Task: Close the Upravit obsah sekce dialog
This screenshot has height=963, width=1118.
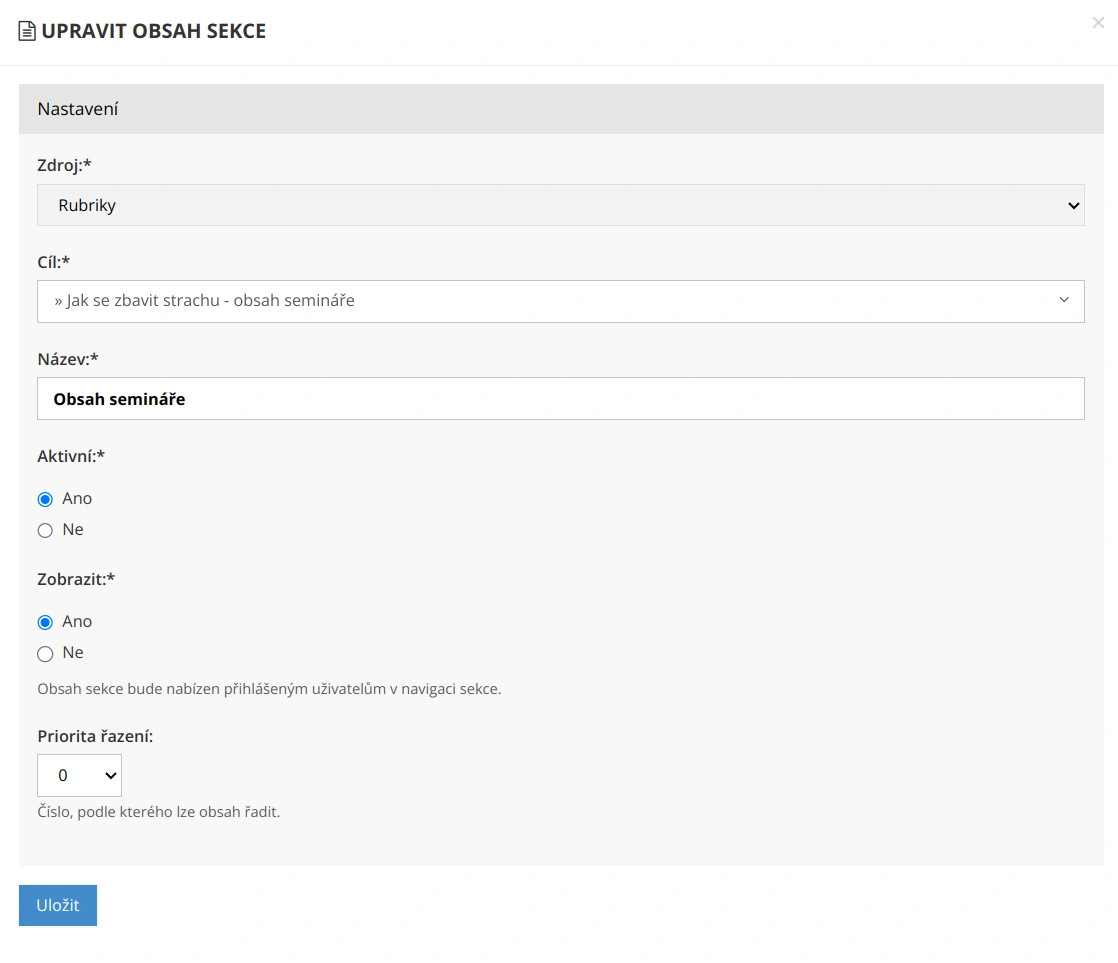Action: click(x=1097, y=23)
